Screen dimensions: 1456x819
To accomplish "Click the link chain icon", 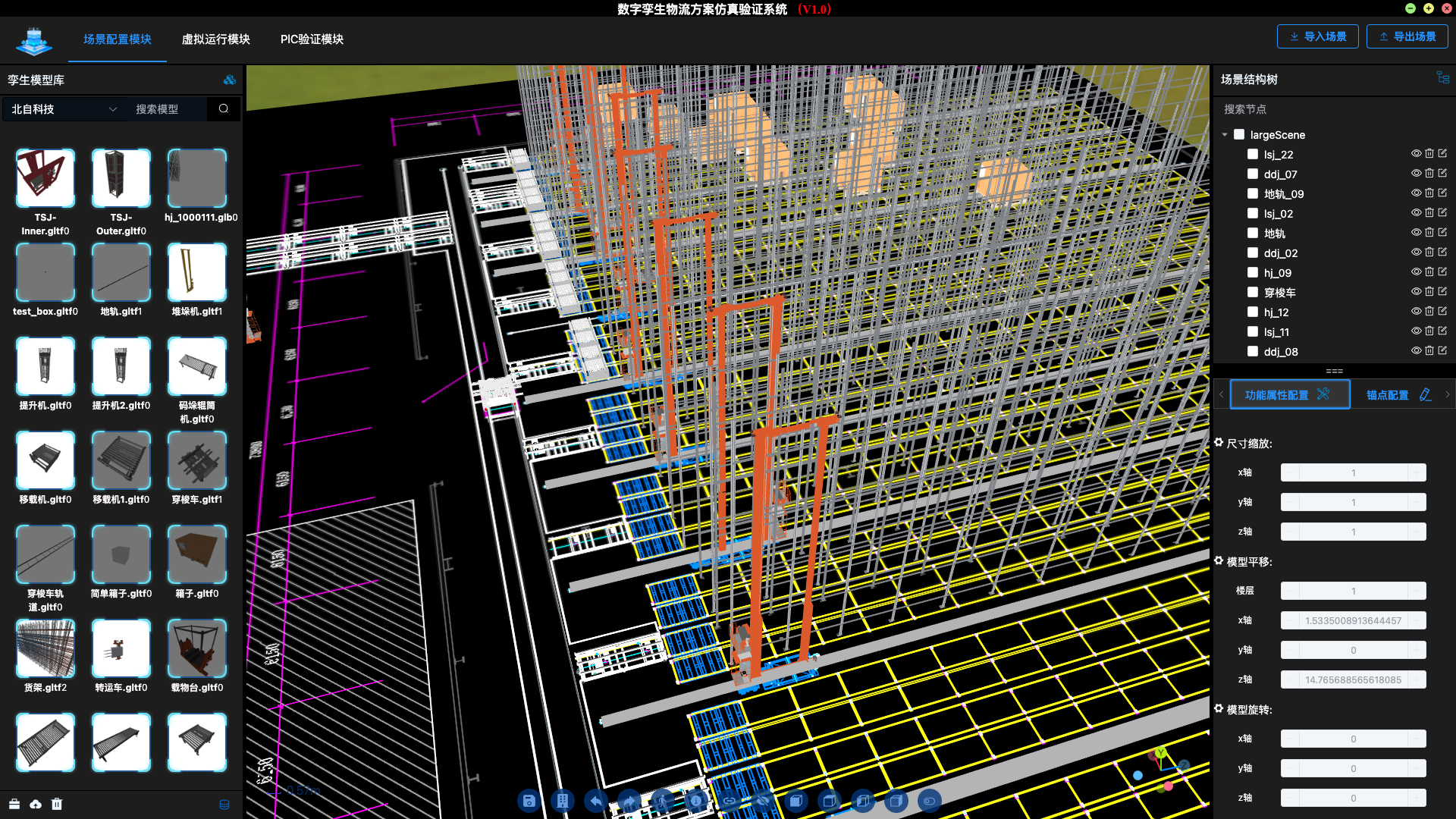I will point(729,801).
